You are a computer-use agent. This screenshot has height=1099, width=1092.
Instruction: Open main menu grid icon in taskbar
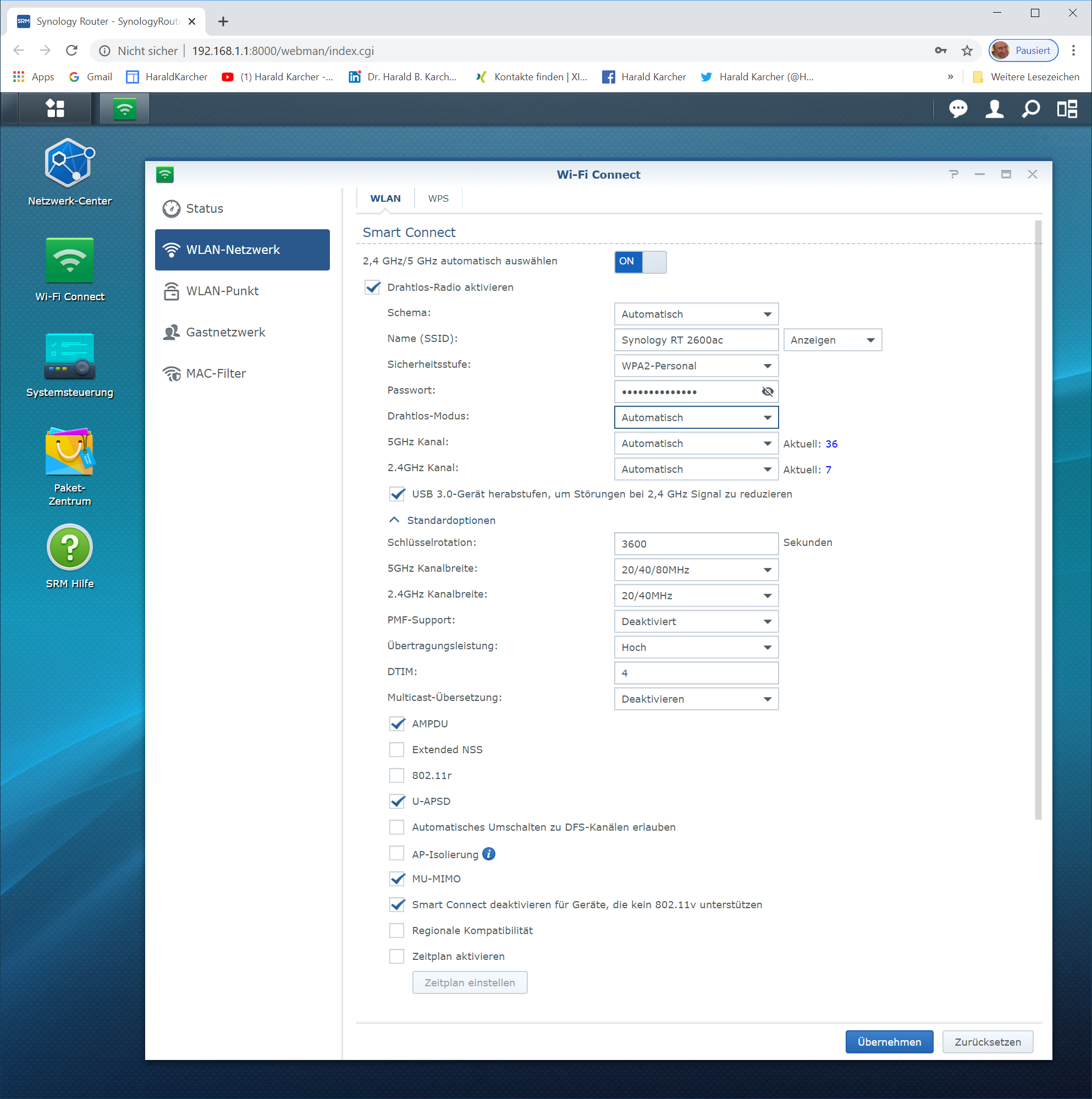(55, 108)
